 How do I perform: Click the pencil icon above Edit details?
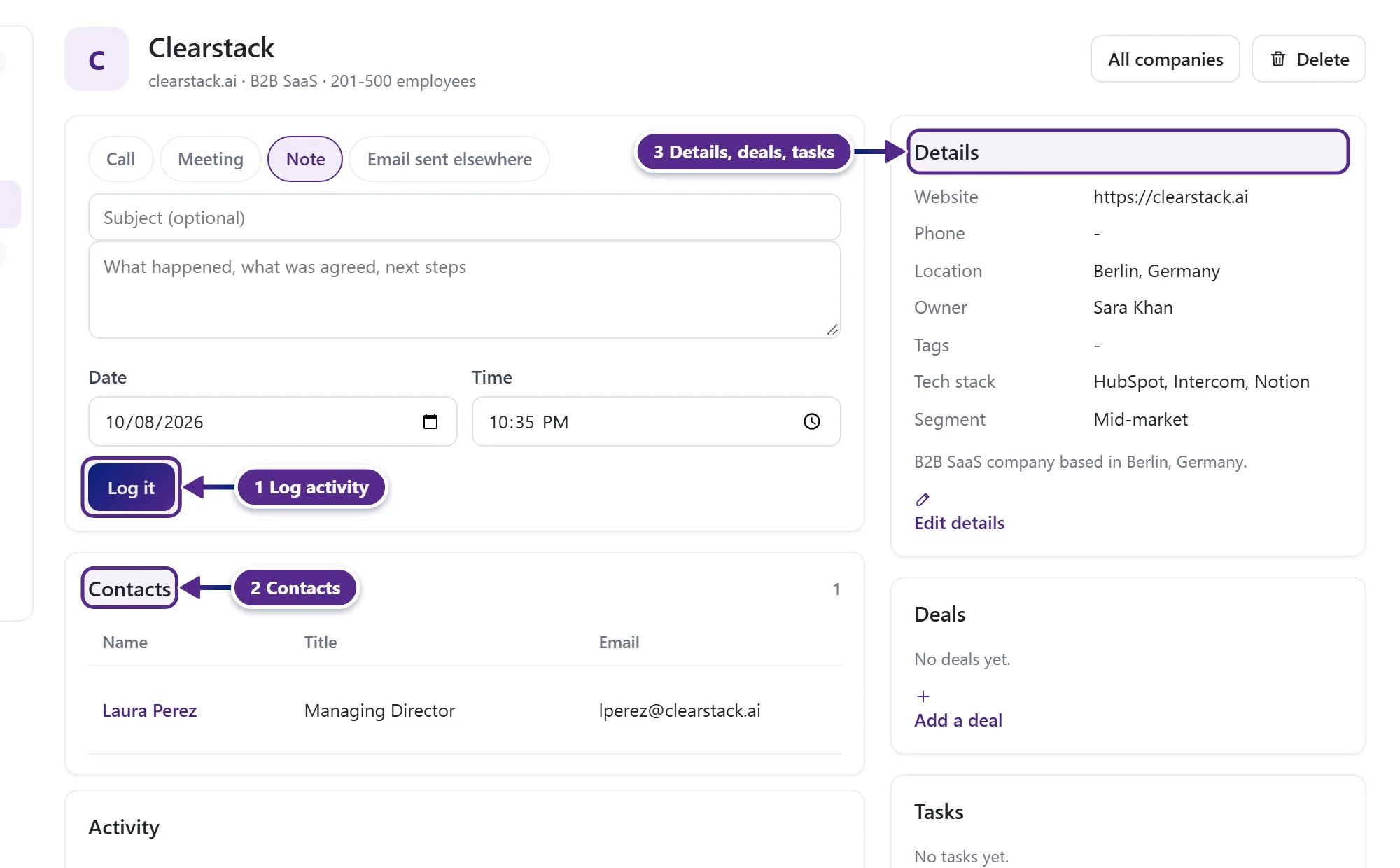(x=923, y=500)
